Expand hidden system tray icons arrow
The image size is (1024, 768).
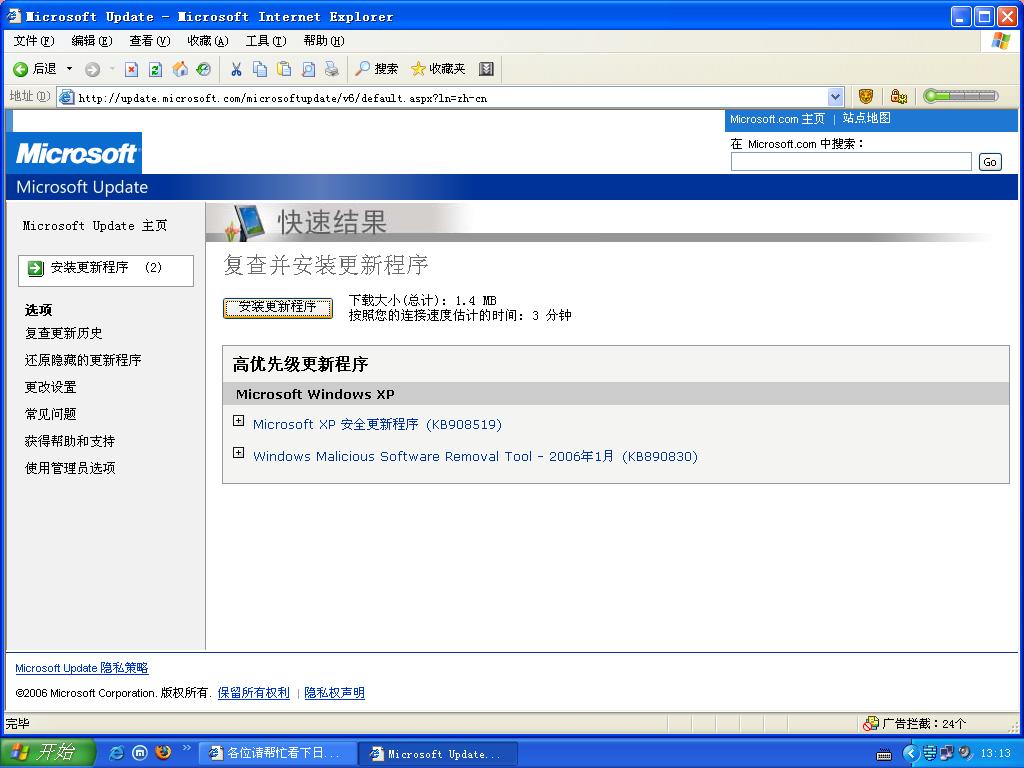coord(910,754)
